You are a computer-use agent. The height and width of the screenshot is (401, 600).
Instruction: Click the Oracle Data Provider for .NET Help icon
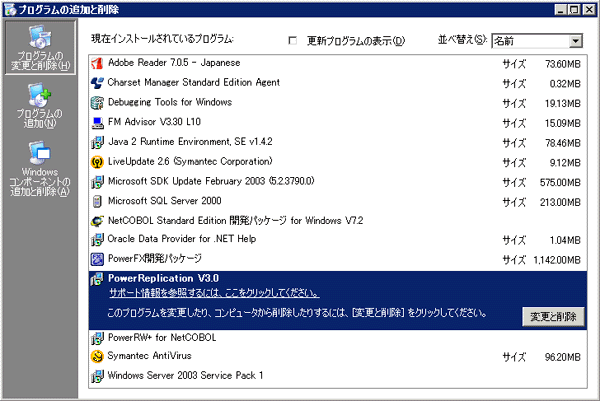(x=97, y=240)
